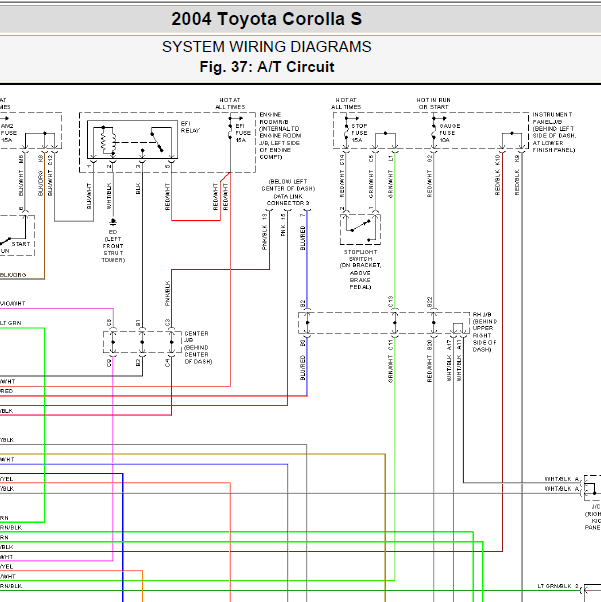
Task: Click the "RED/BLK K10" wire label
Action: (x=498, y=175)
